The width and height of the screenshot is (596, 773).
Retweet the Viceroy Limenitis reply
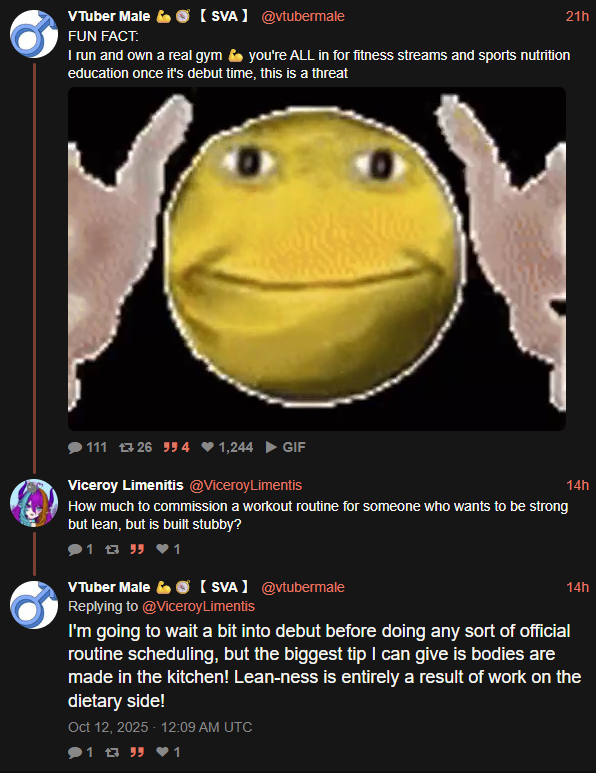pyautogui.click(x=112, y=549)
